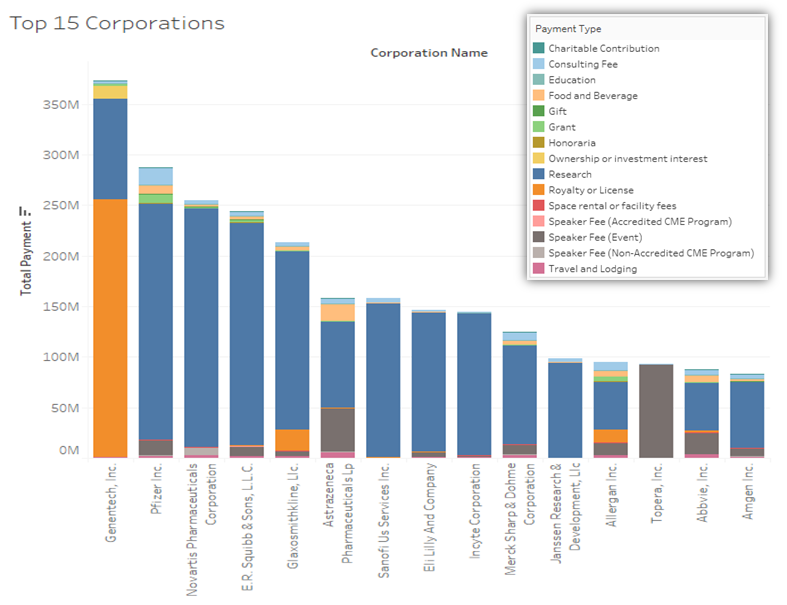Viewport: 787px width, 605px height.
Task: Click the 'Glaxosmithkline, Llc.' axis label
Action: (x=292, y=516)
